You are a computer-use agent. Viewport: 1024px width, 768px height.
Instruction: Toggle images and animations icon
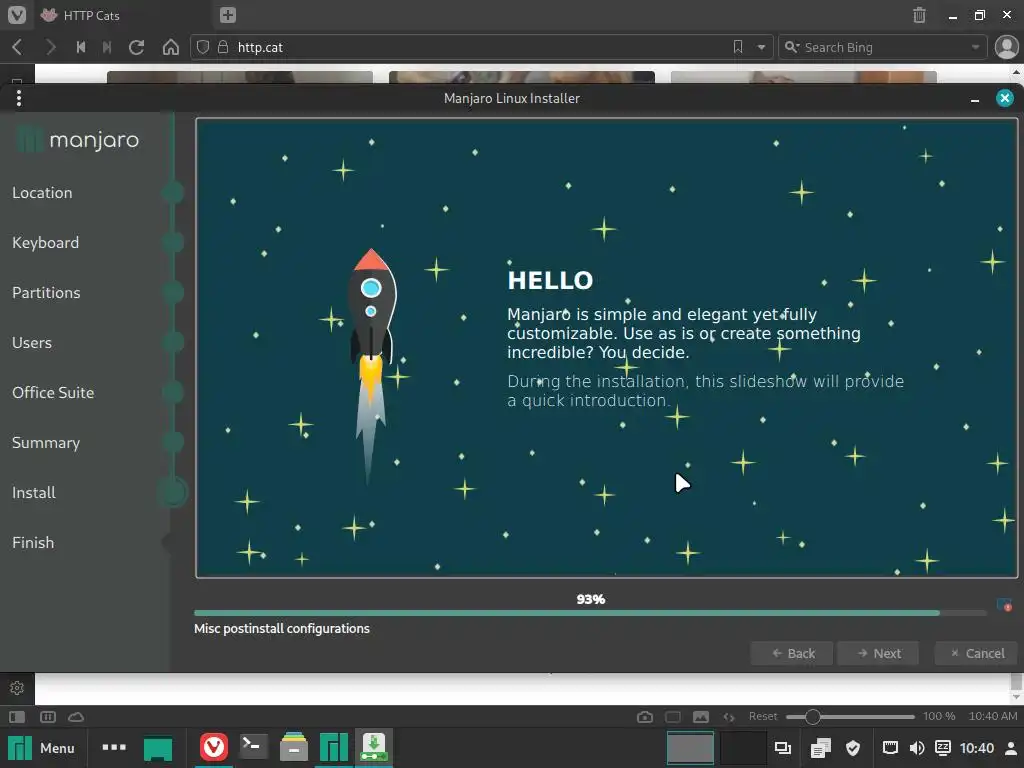pyautogui.click(x=701, y=716)
